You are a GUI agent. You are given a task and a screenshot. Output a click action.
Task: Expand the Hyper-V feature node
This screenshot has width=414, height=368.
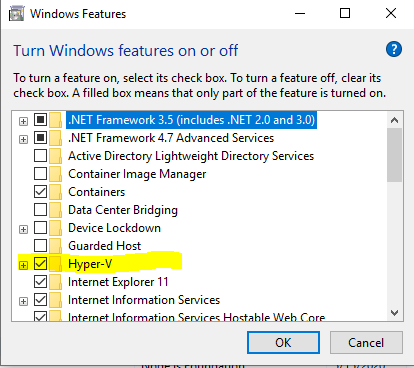tap(23, 265)
